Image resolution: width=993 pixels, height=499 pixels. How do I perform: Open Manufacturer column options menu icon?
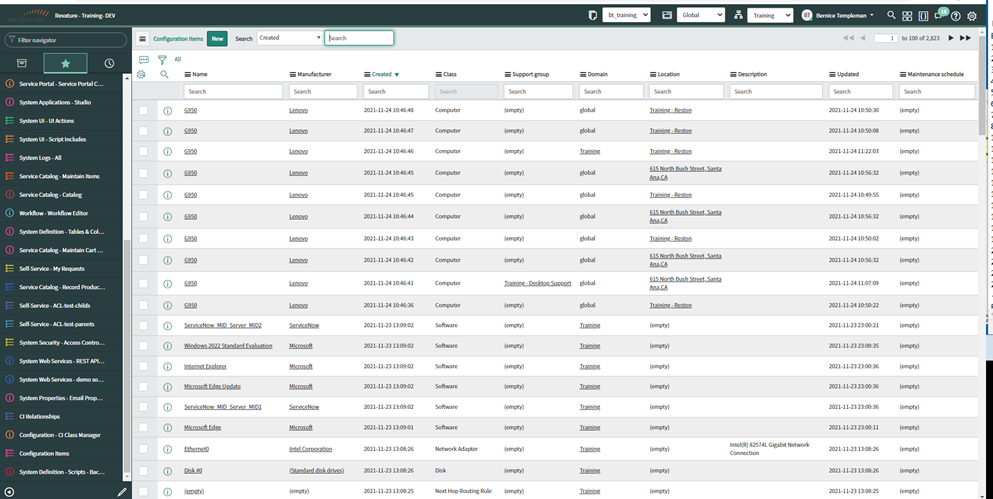tap(293, 74)
